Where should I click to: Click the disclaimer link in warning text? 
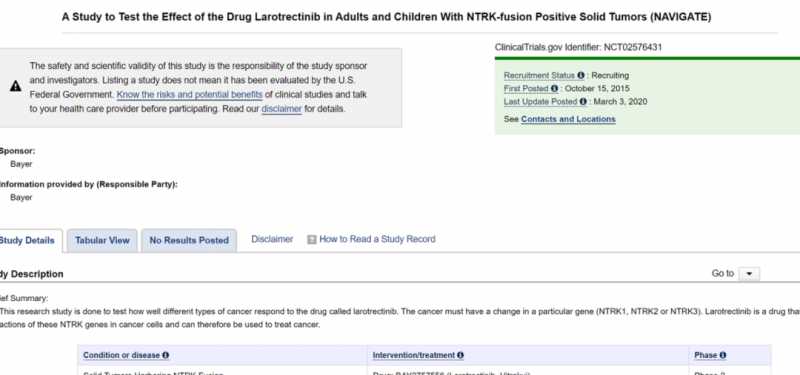(282, 109)
